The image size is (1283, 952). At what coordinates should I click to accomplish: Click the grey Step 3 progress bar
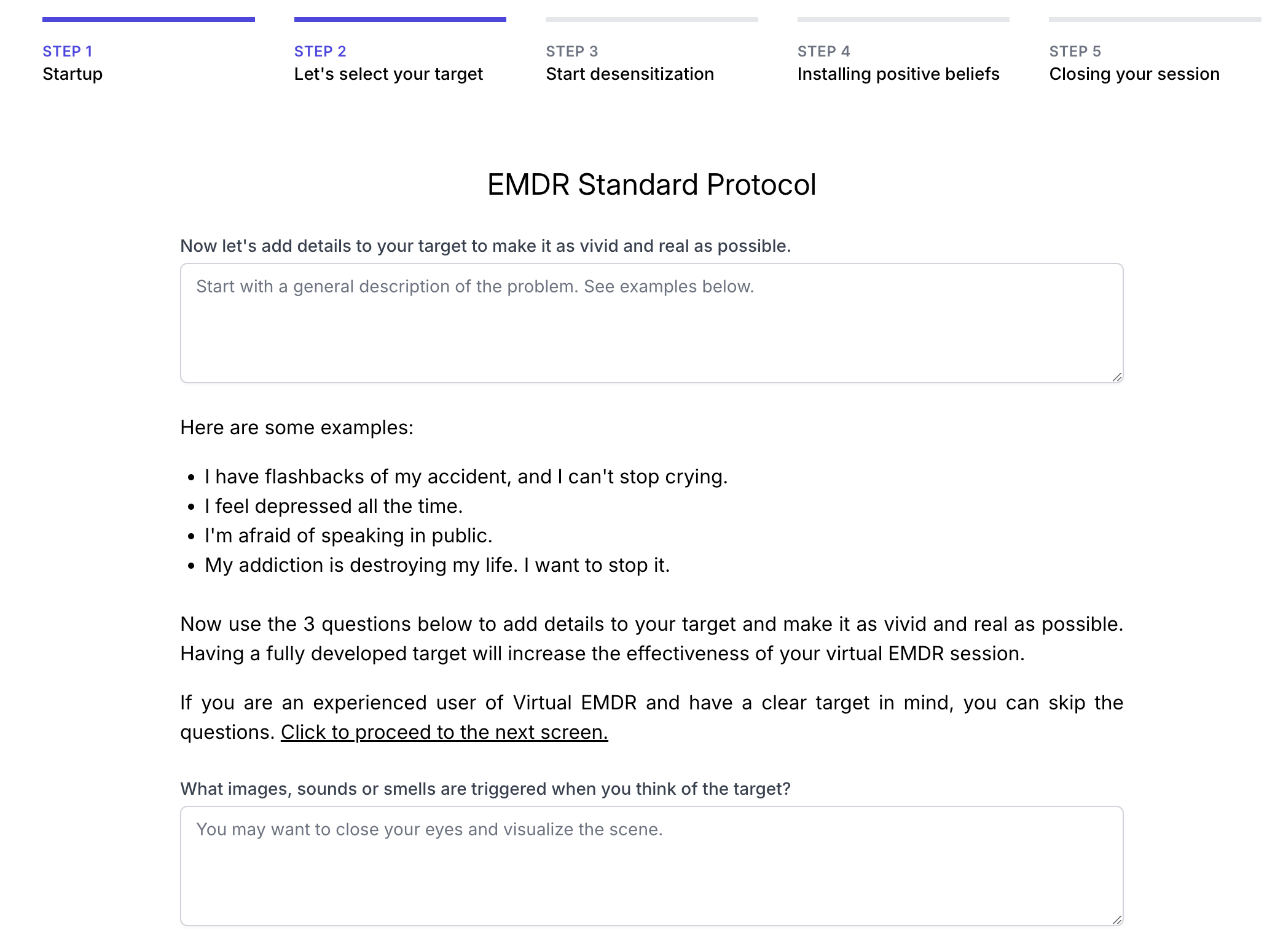(651, 19)
